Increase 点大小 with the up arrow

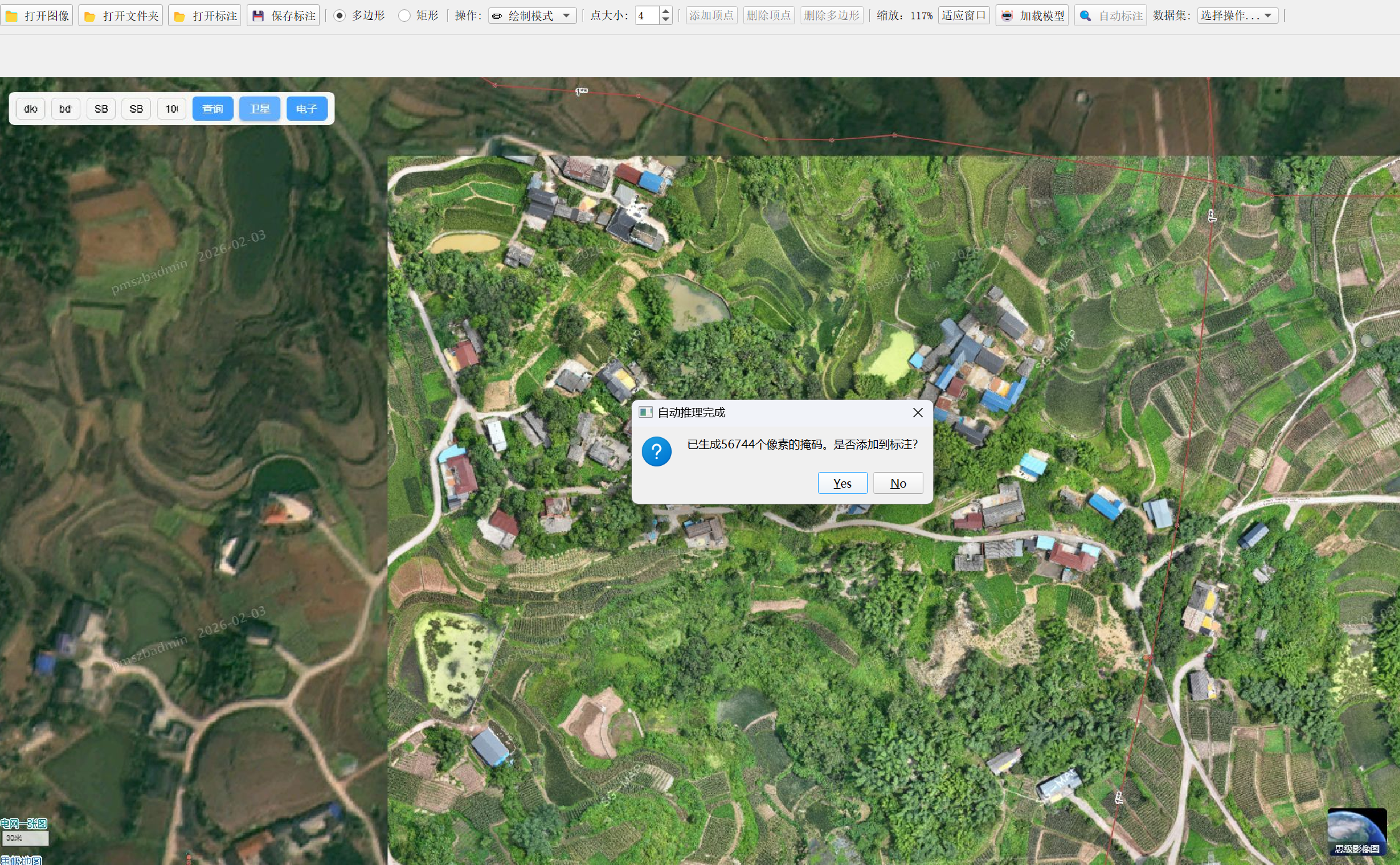pyautogui.click(x=666, y=11)
